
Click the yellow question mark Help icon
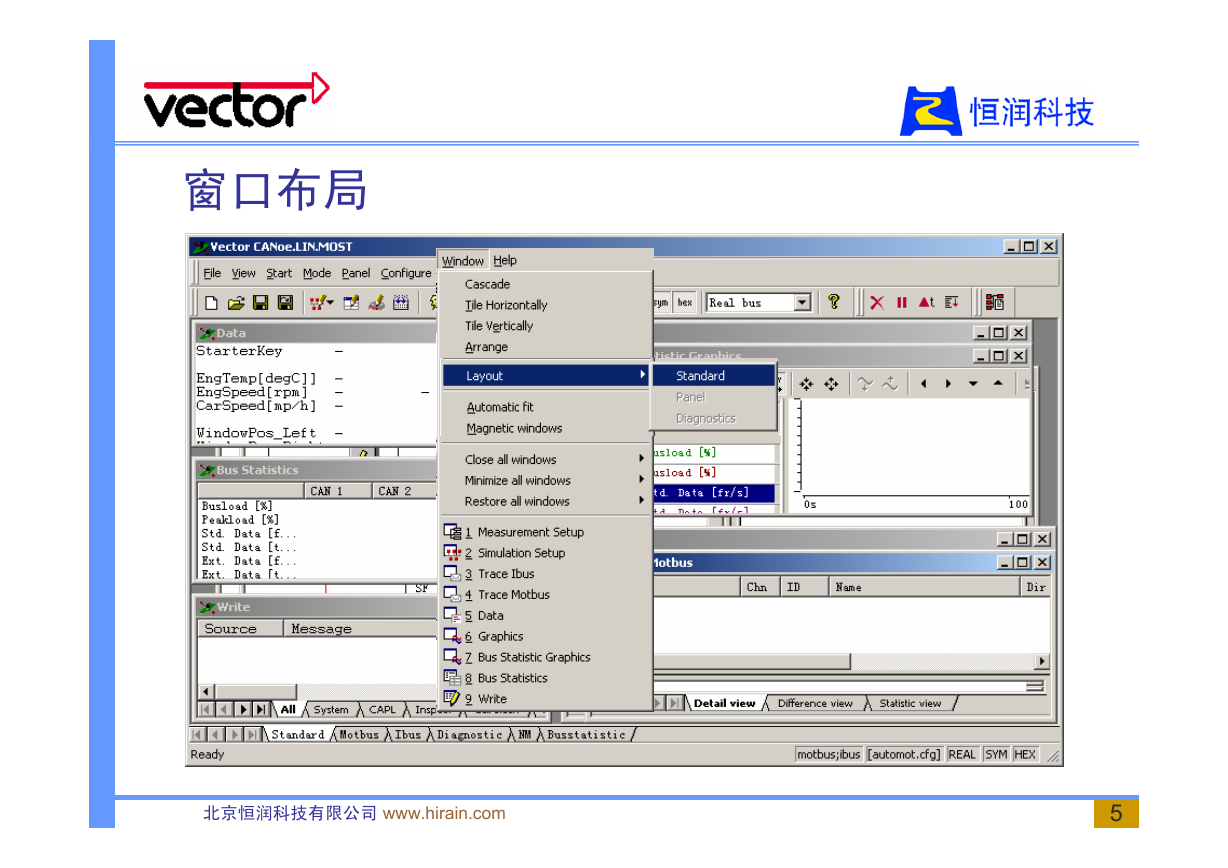[x=833, y=302]
